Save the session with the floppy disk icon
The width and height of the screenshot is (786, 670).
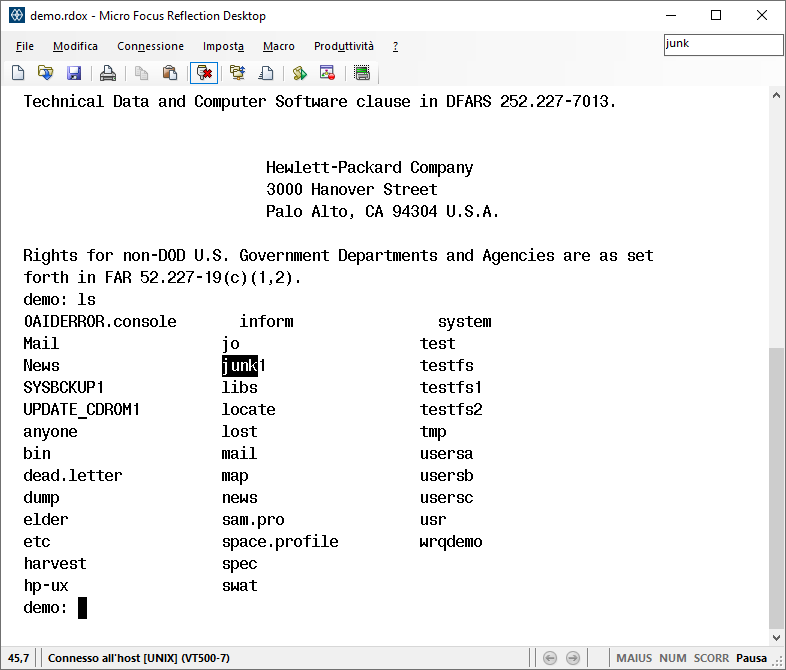73,73
